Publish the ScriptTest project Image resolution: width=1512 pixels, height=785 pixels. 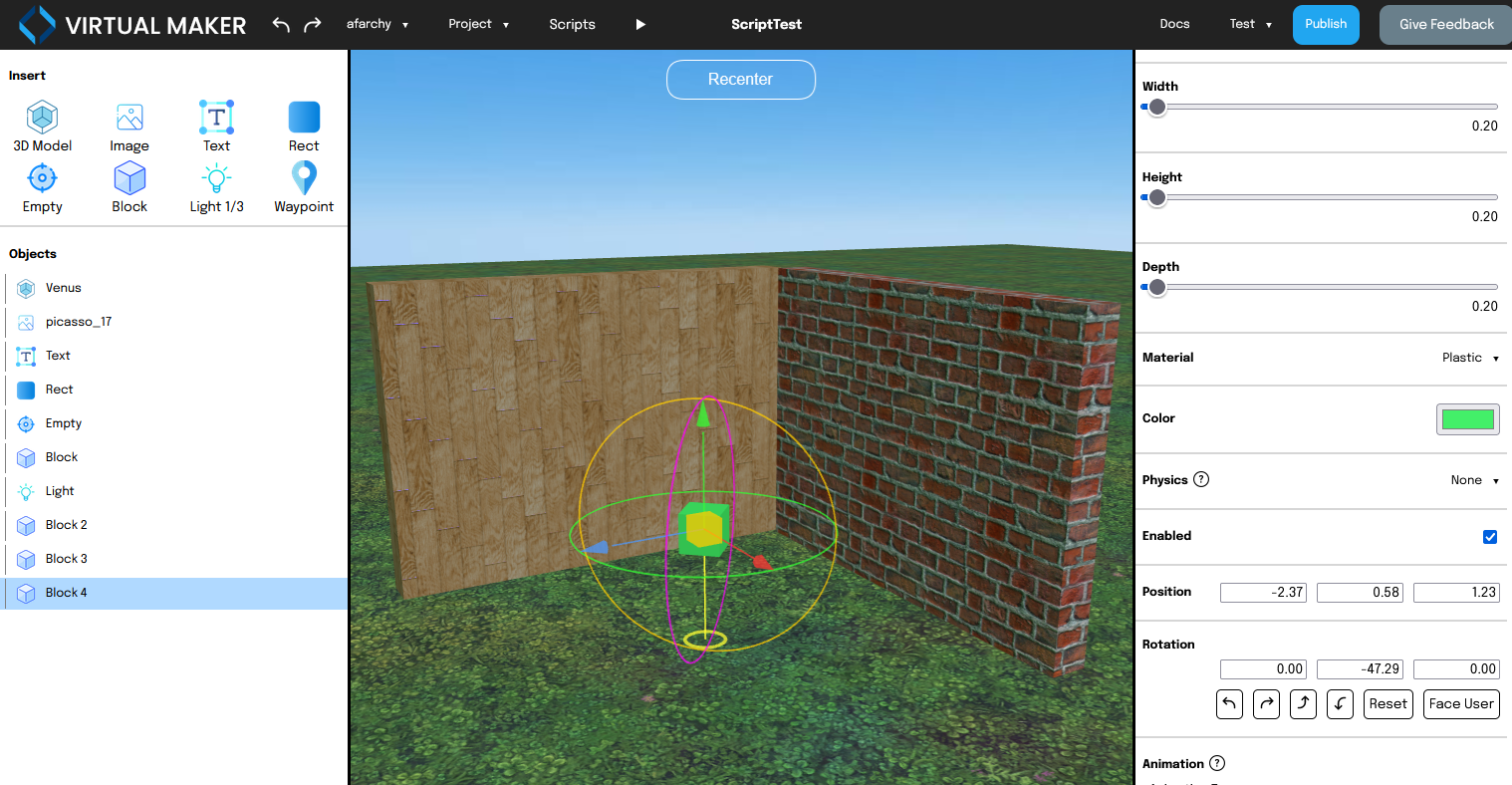(1326, 24)
